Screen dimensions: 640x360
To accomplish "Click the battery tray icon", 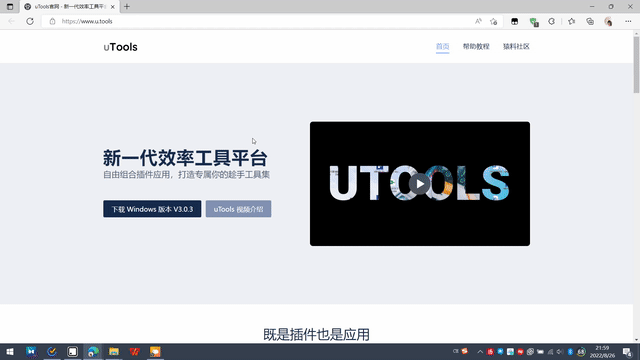I will tap(540, 352).
